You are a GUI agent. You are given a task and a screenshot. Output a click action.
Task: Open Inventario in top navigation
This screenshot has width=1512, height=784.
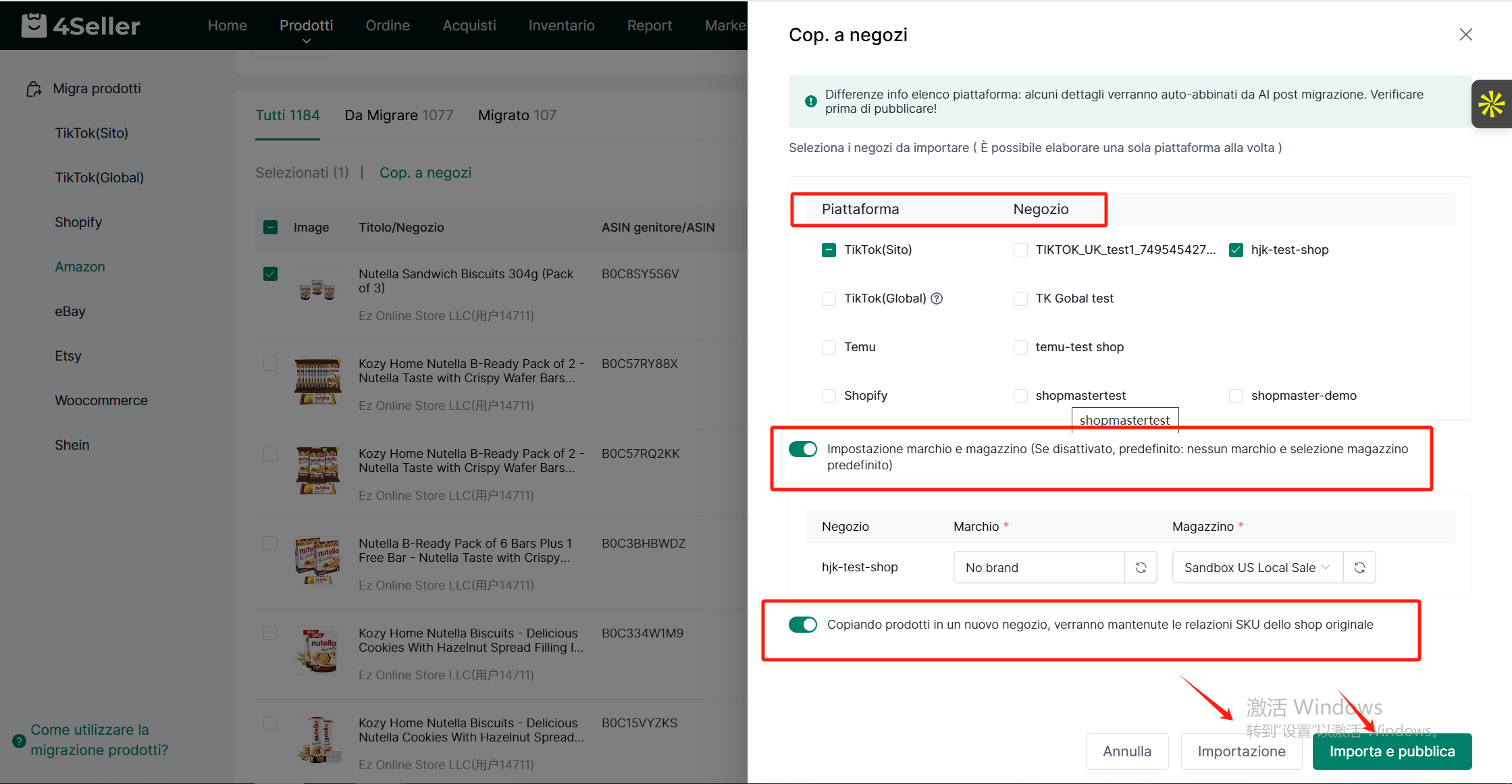coord(561,26)
